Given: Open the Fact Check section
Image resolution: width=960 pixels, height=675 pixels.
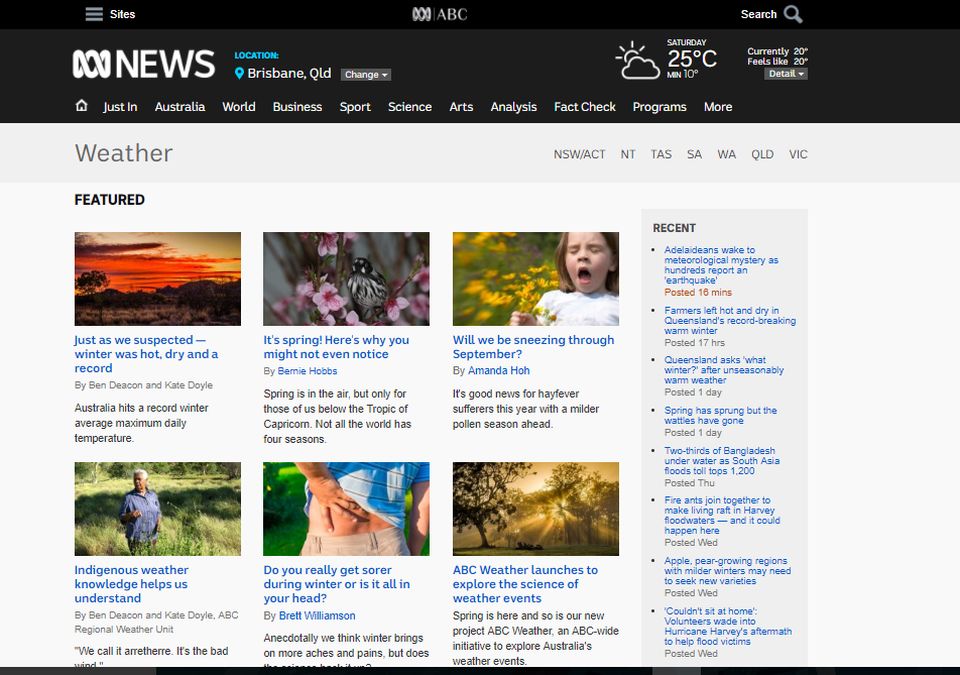Looking at the screenshot, I should pyautogui.click(x=584, y=106).
